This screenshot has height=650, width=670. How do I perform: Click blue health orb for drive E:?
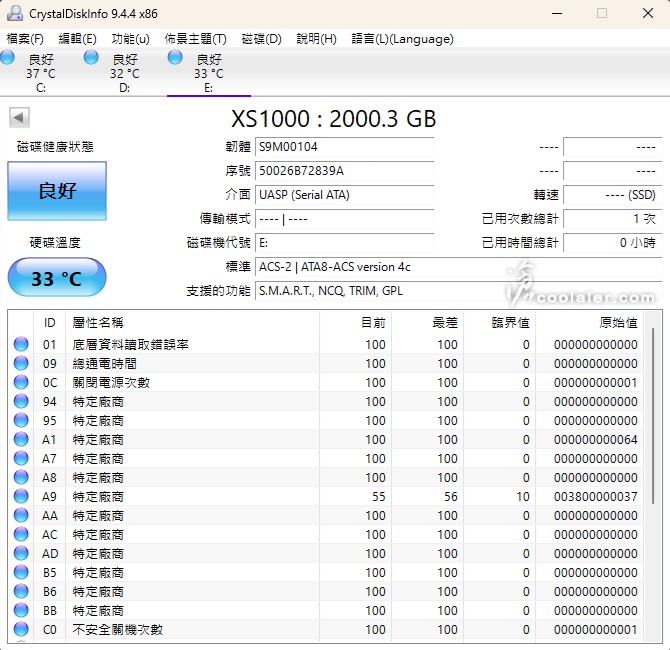(175, 57)
